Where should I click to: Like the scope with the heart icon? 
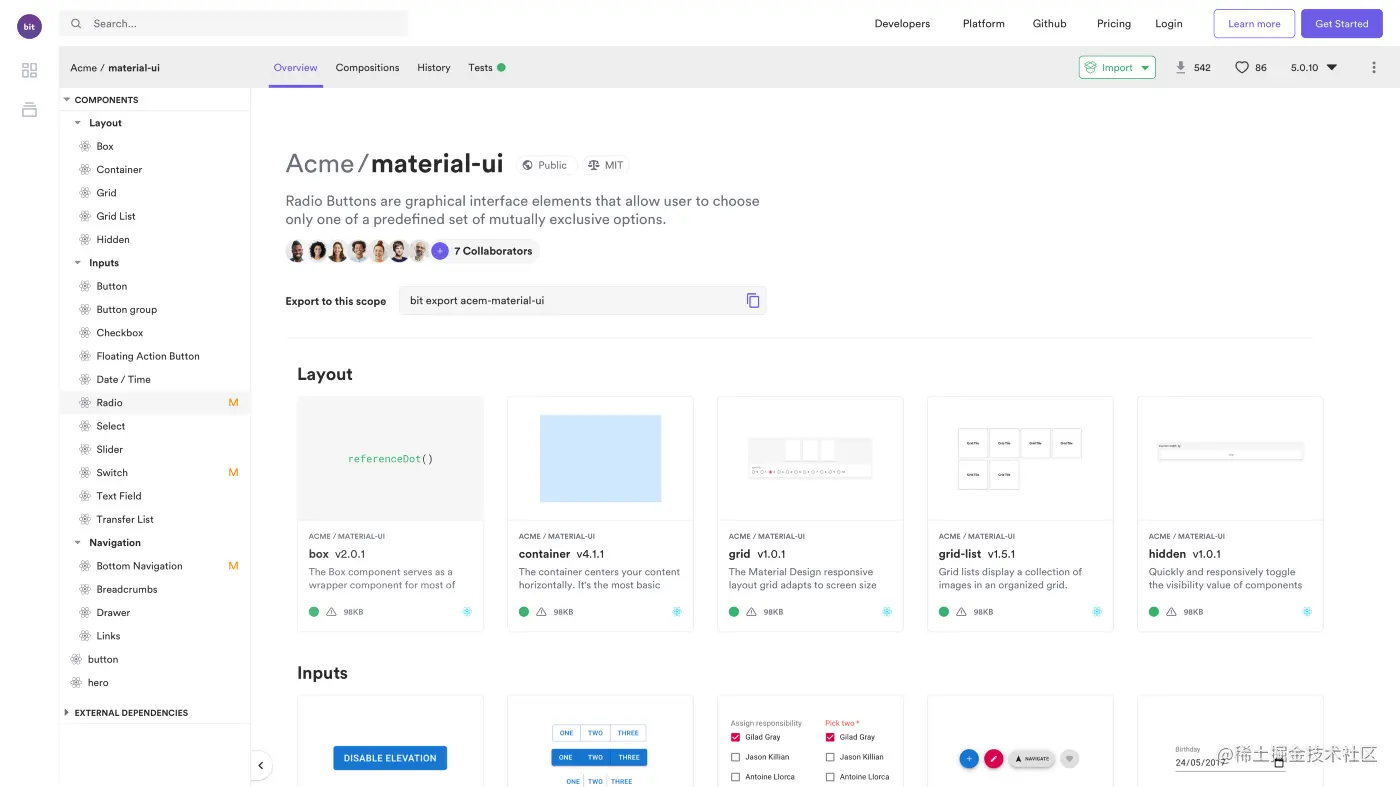point(1241,67)
